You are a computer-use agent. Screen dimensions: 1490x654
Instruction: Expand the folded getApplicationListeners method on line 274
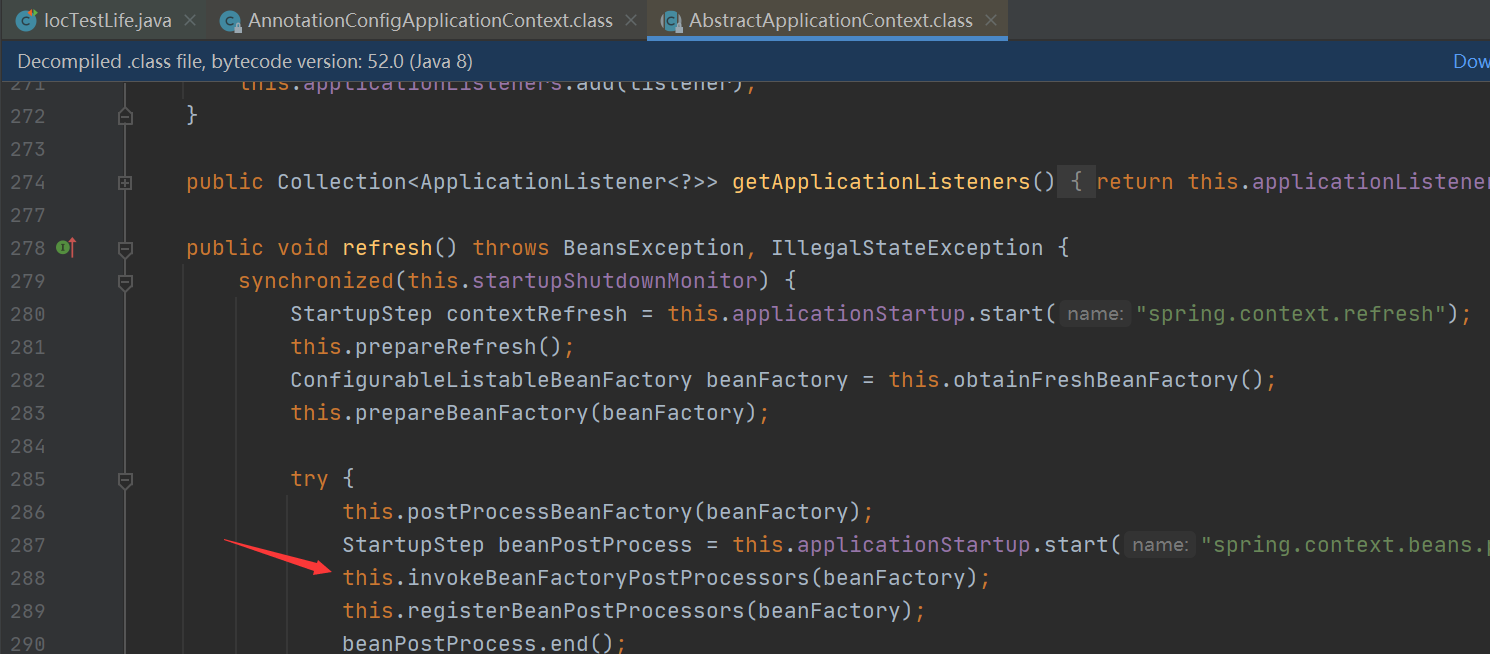coord(125,182)
